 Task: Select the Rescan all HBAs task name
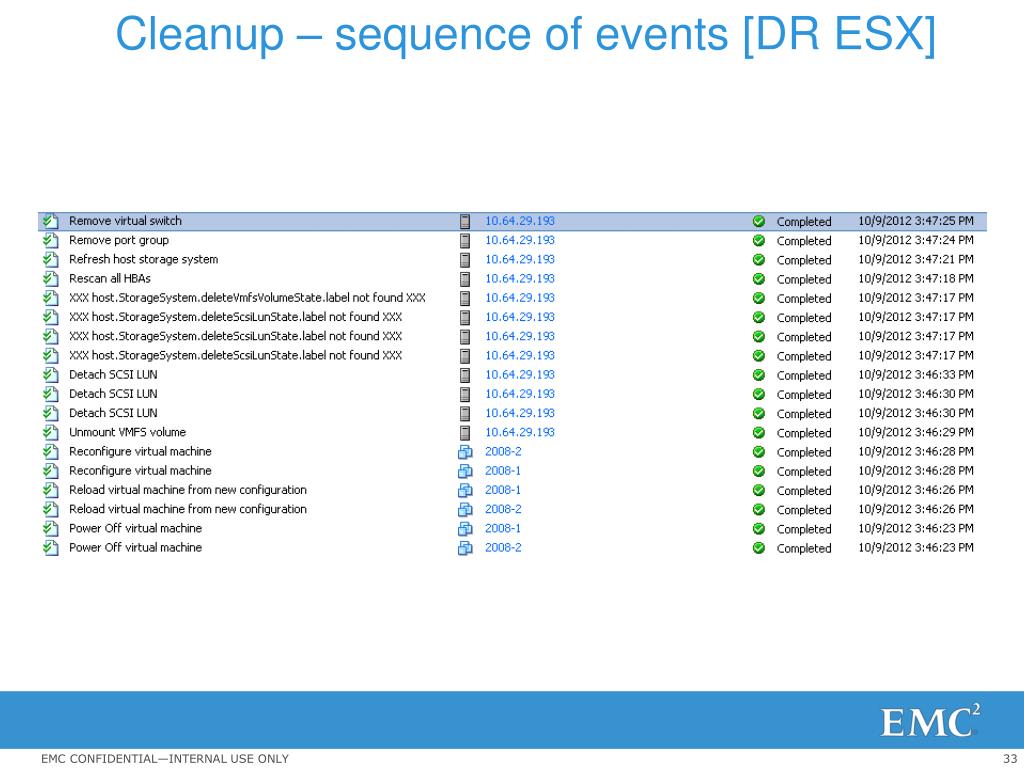tap(110, 278)
